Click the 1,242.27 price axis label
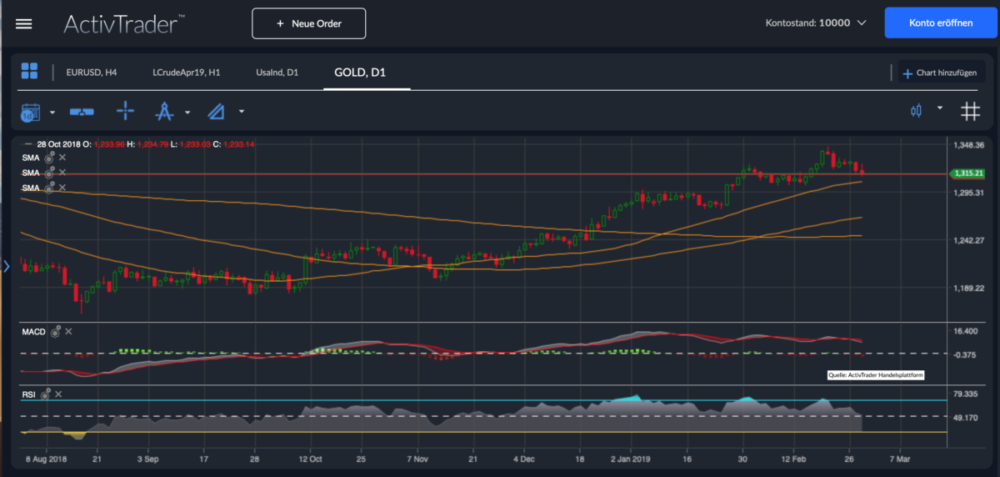 pyautogui.click(x=969, y=240)
